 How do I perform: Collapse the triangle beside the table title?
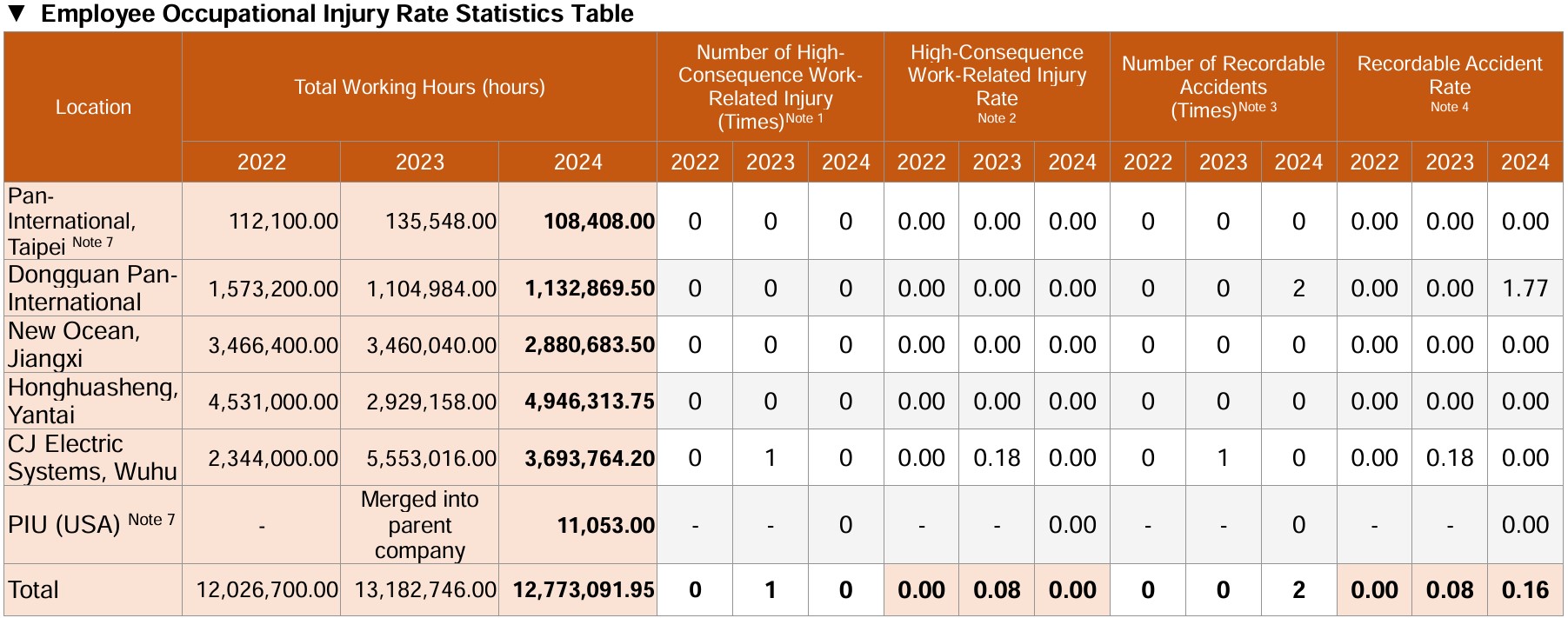click(17, 14)
